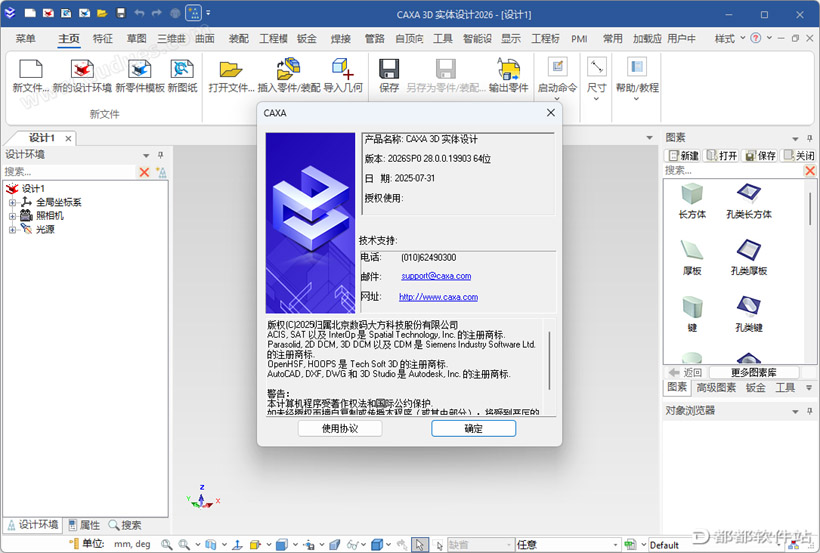Switch to the 装配 ribbon tab
This screenshot has width=820, height=553.
pyautogui.click(x=238, y=39)
